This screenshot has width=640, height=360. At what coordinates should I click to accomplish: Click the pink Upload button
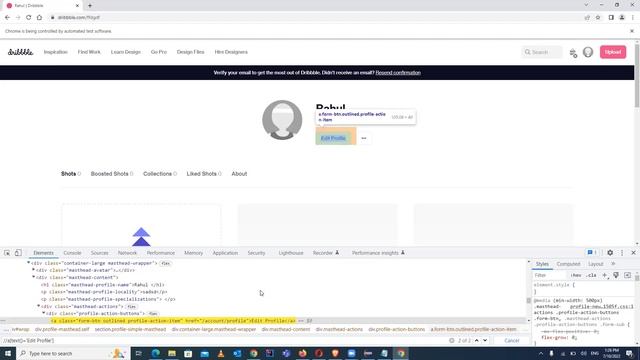tap(613, 52)
